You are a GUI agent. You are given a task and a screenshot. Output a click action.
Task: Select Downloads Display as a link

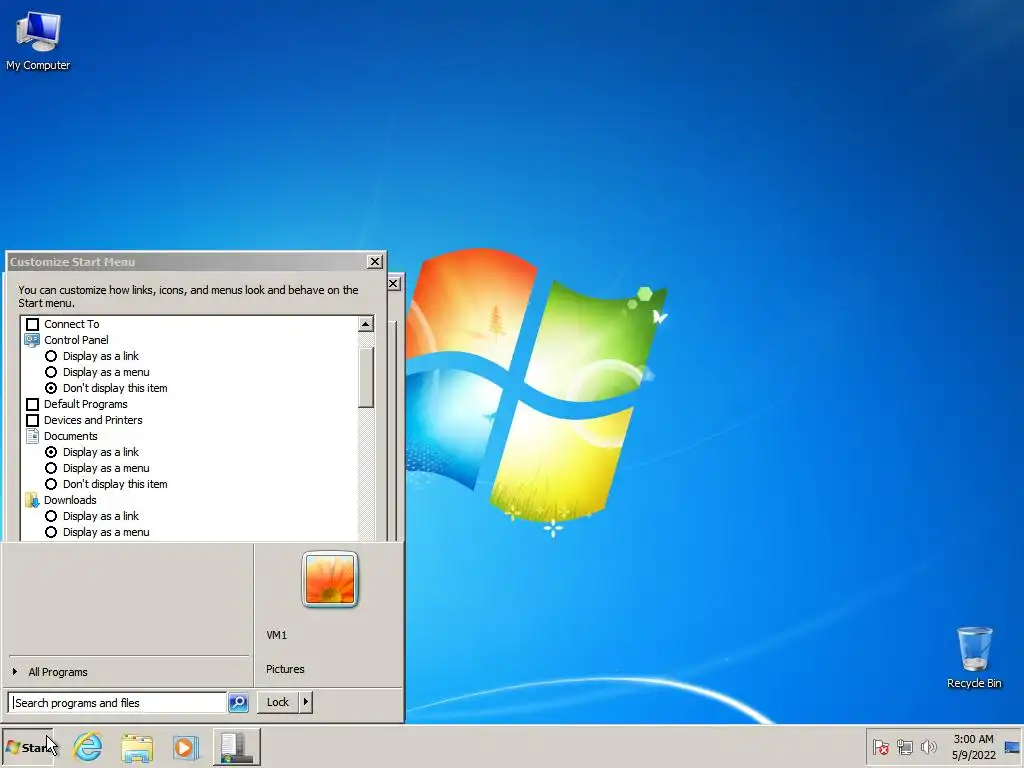point(51,516)
